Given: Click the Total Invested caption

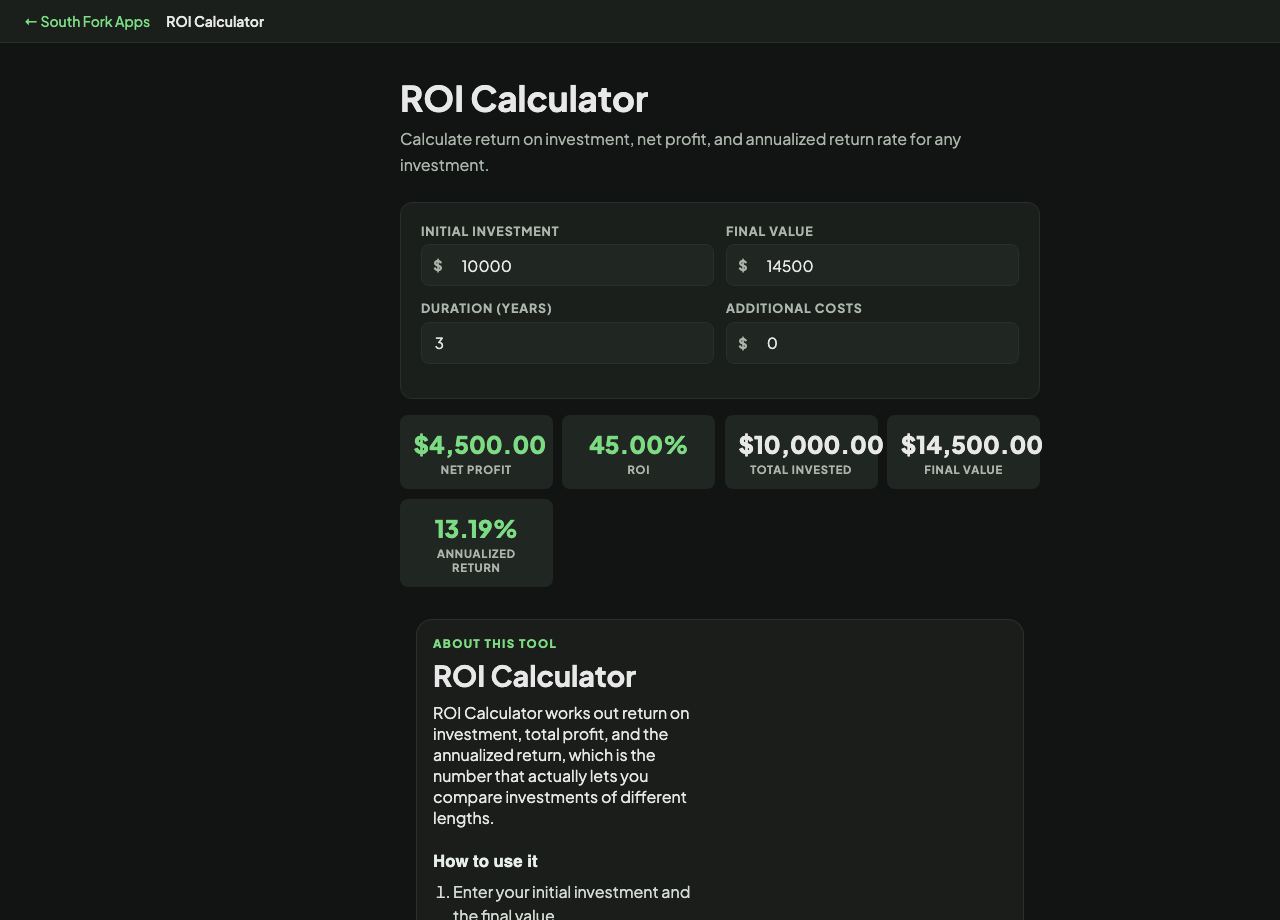Looking at the screenshot, I should click(801, 470).
